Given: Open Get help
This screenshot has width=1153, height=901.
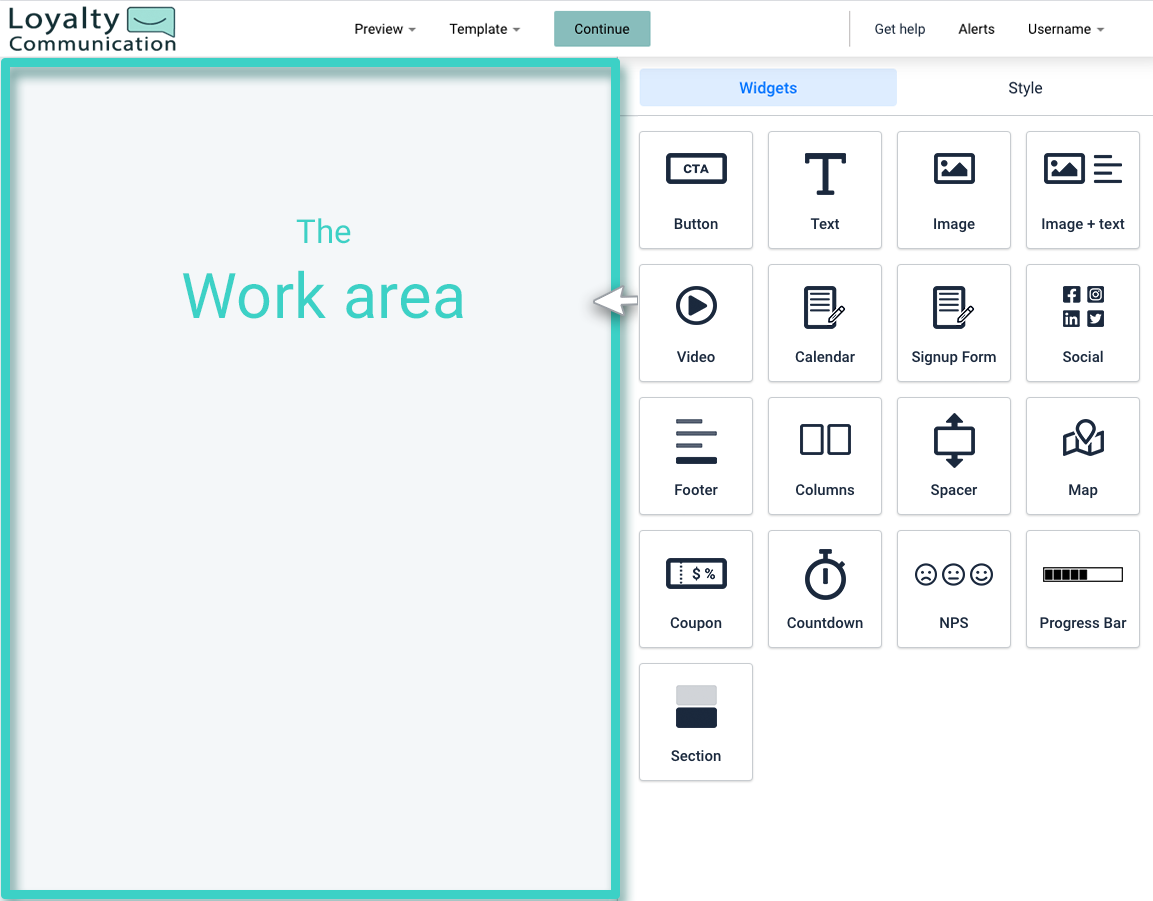Looking at the screenshot, I should coord(899,29).
